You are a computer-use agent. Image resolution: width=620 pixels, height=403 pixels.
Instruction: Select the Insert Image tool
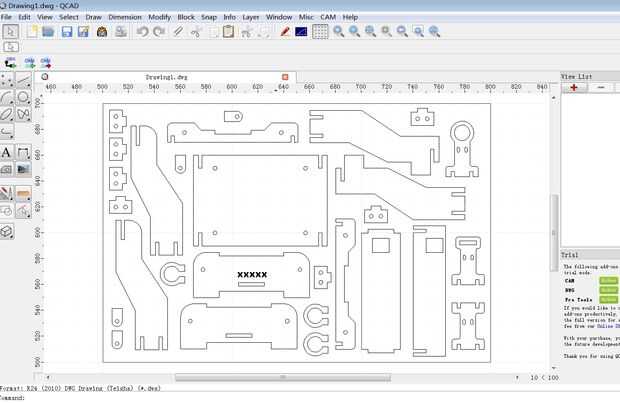point(23,169)
